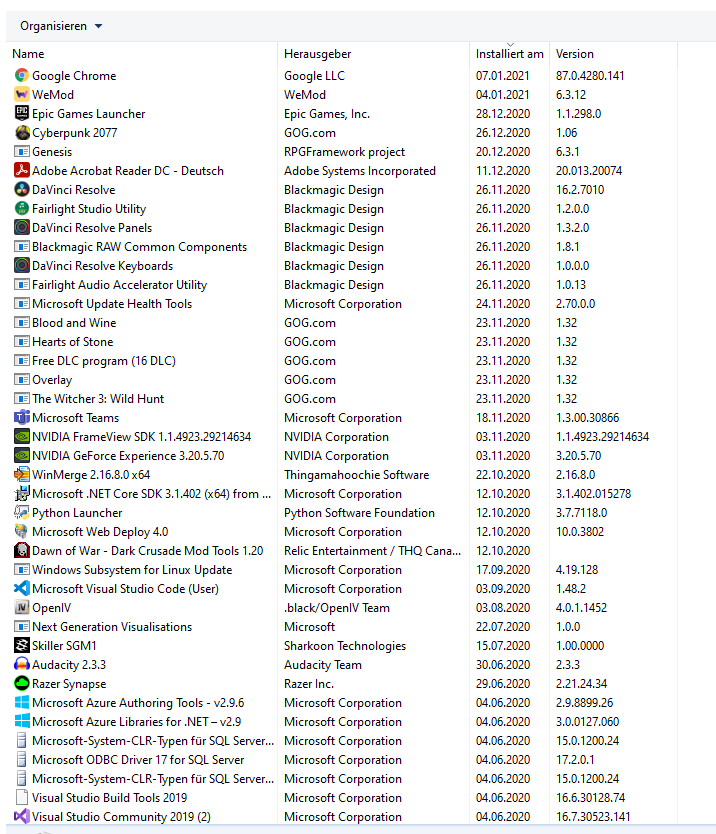Click the version 1.3.00.30866 cell
The image size is (716, 834).
click(x=587, y=418)
